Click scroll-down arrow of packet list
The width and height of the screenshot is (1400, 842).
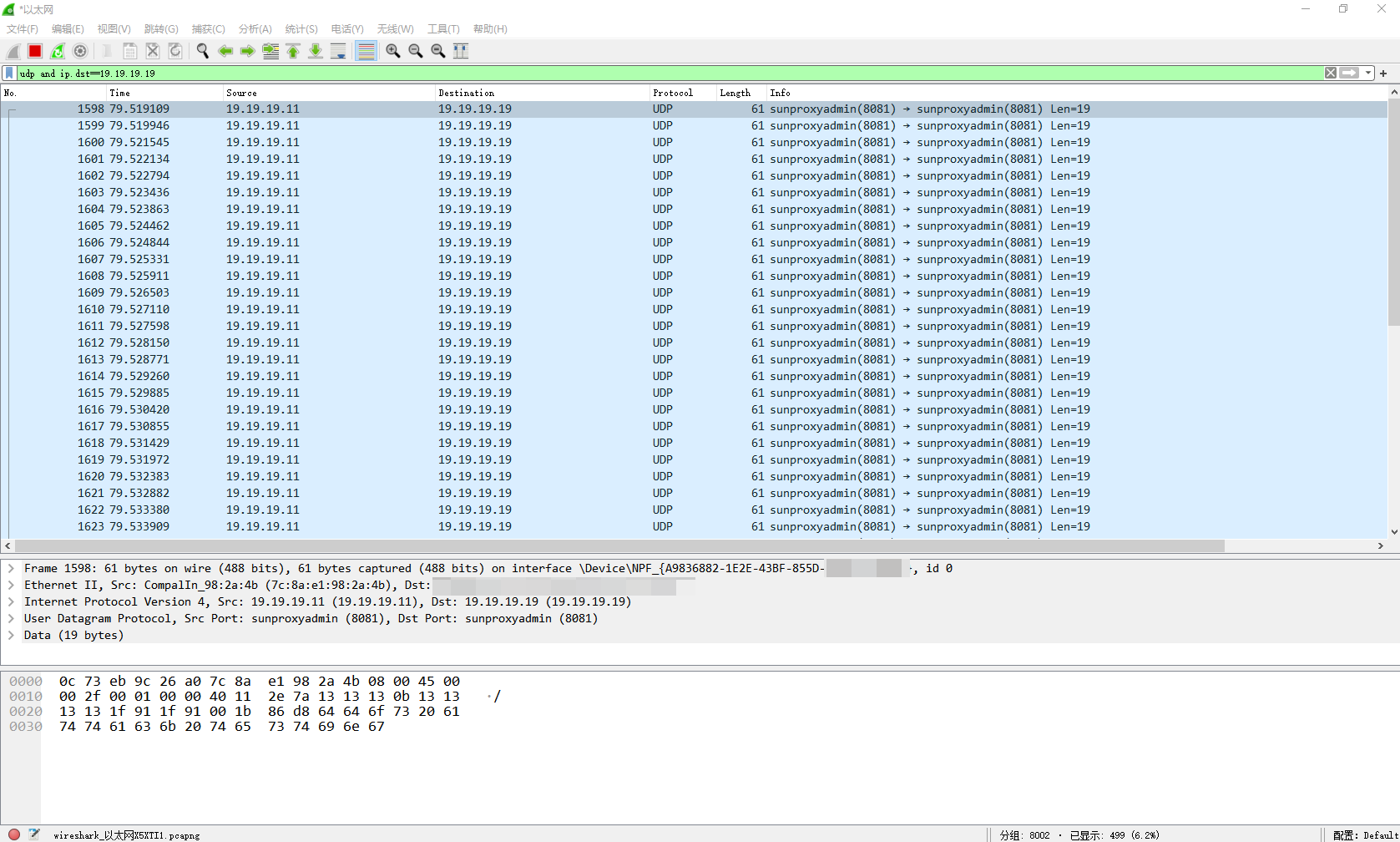(1393, 531)
